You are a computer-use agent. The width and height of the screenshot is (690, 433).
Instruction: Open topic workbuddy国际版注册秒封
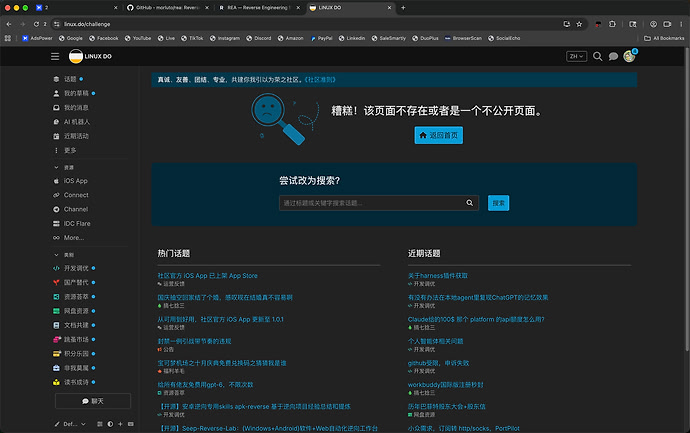(x=445, y=385)
